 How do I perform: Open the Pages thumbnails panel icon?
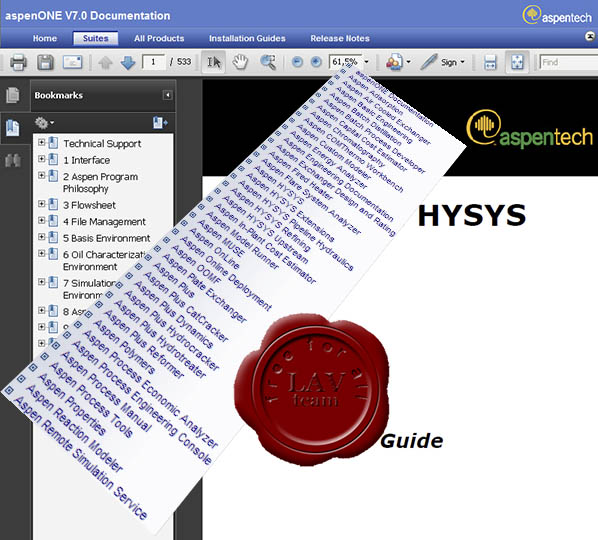[x=13, y=95]
